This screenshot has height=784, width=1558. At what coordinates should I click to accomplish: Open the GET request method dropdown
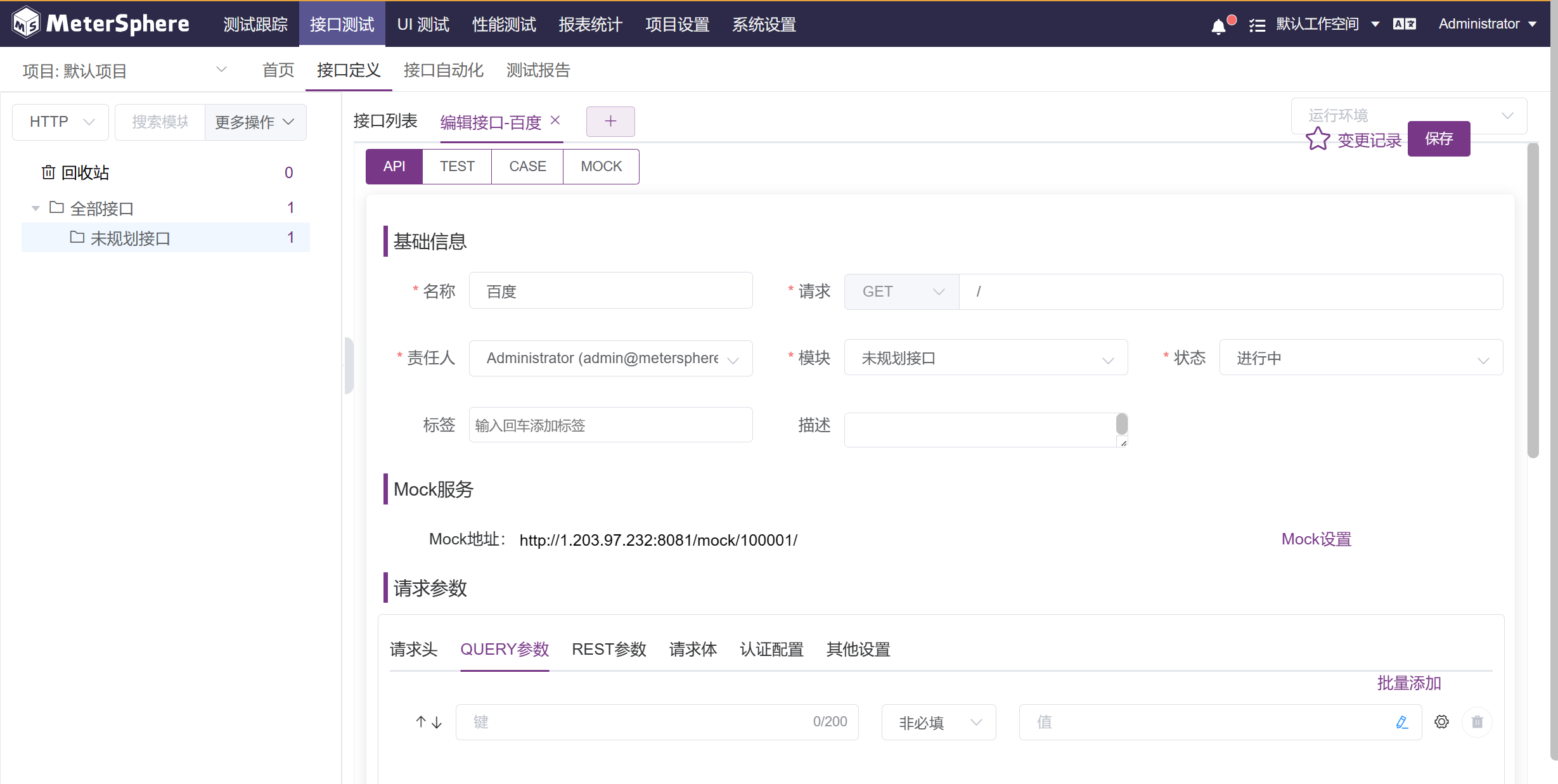point(901,292)
